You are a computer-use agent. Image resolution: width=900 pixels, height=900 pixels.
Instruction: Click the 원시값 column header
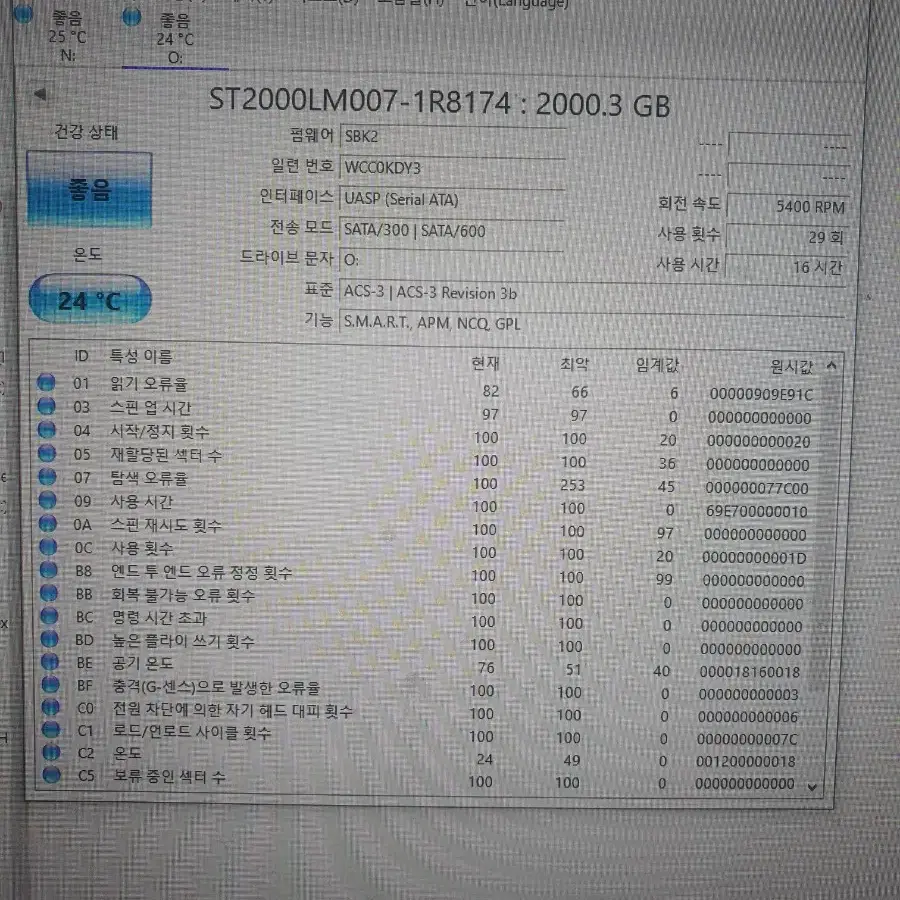tap(792, 367)
